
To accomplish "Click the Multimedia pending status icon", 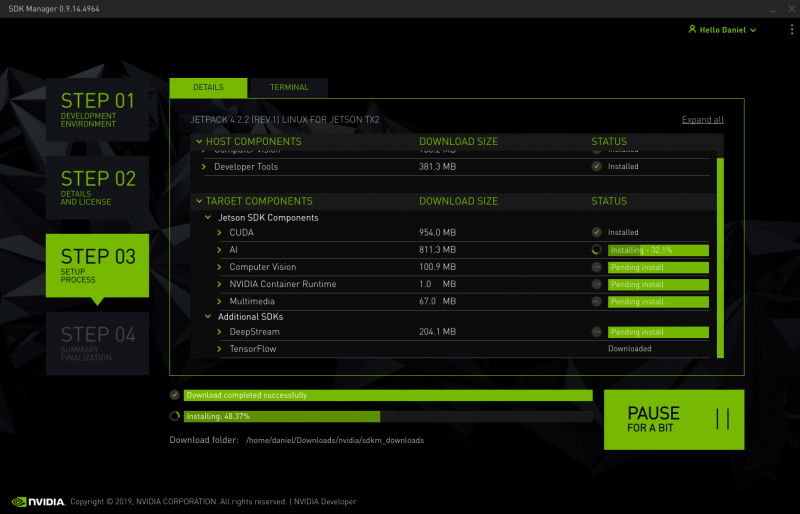I will tap(596, 301).
